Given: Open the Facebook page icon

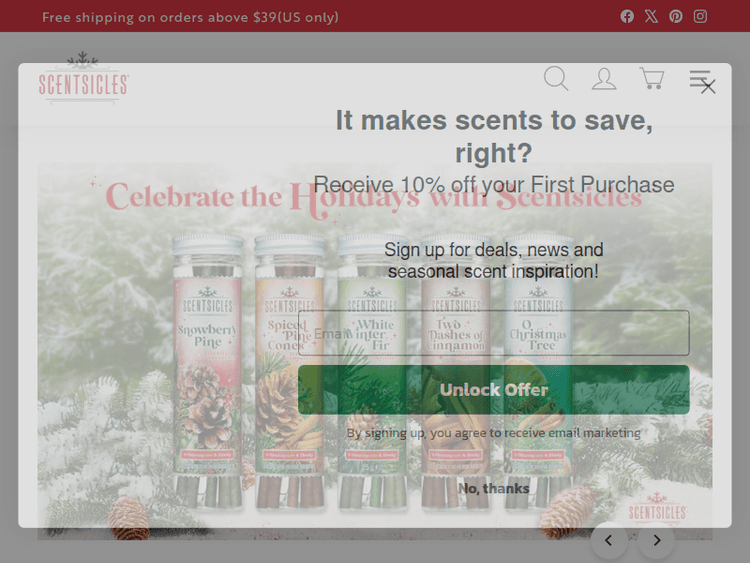Looking at the screenshot, I should pos(627,17).
